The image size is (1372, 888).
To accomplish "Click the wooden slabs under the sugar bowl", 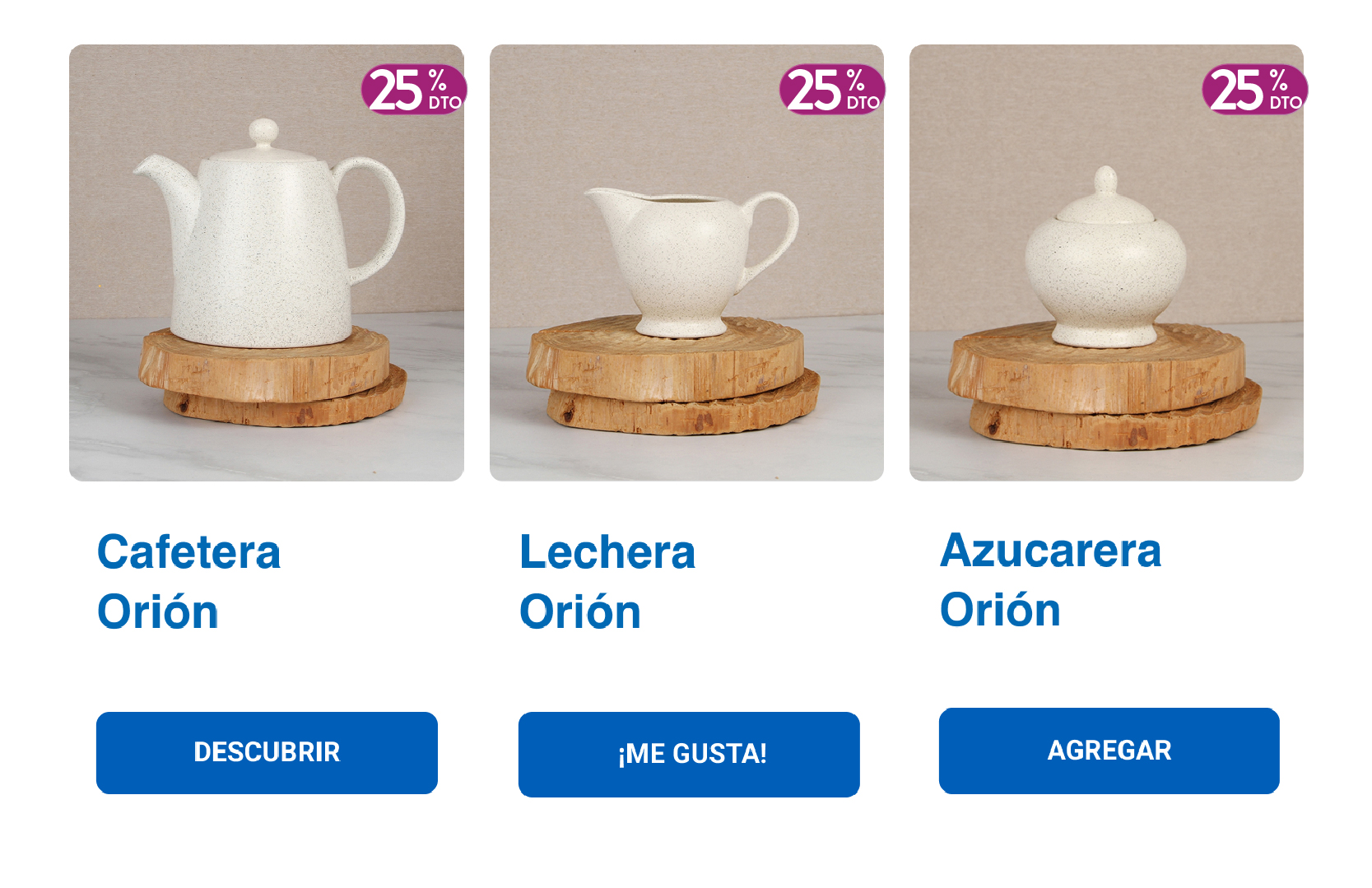I will pos(1103,387).
